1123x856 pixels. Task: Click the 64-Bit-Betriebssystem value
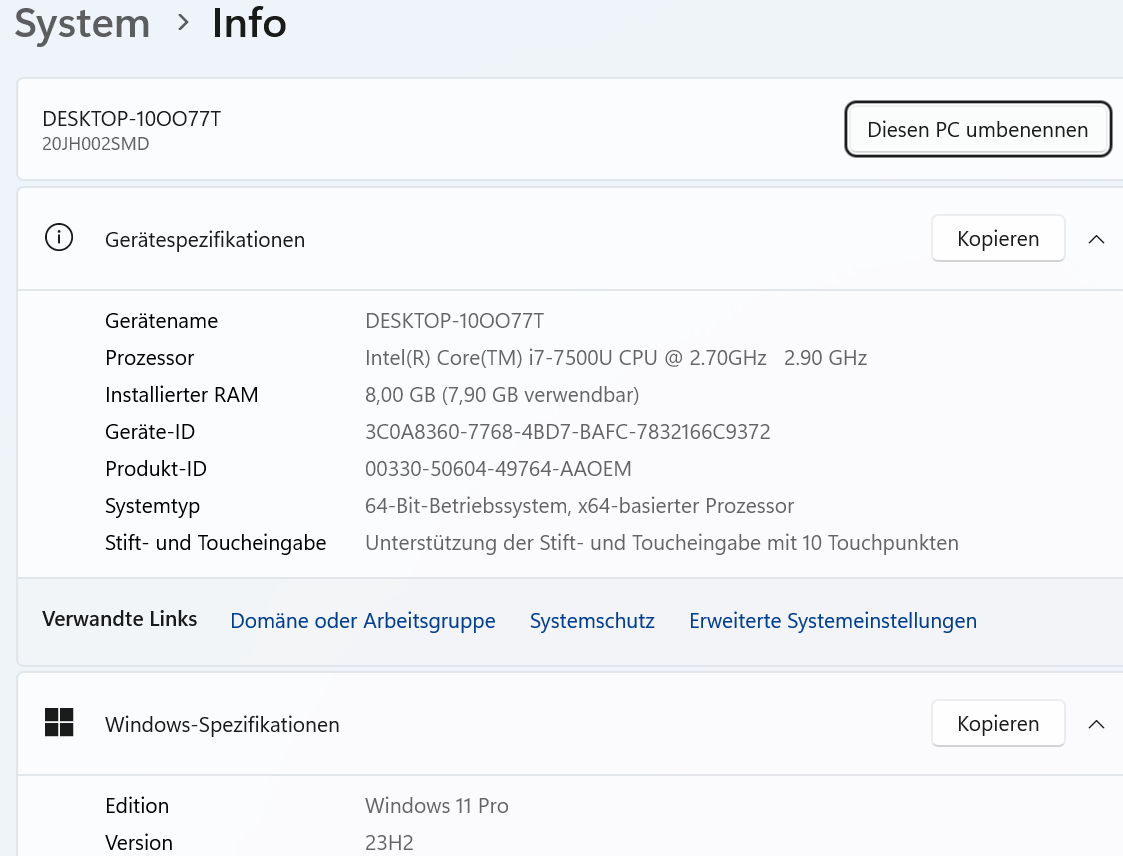[x=579, y=506]
